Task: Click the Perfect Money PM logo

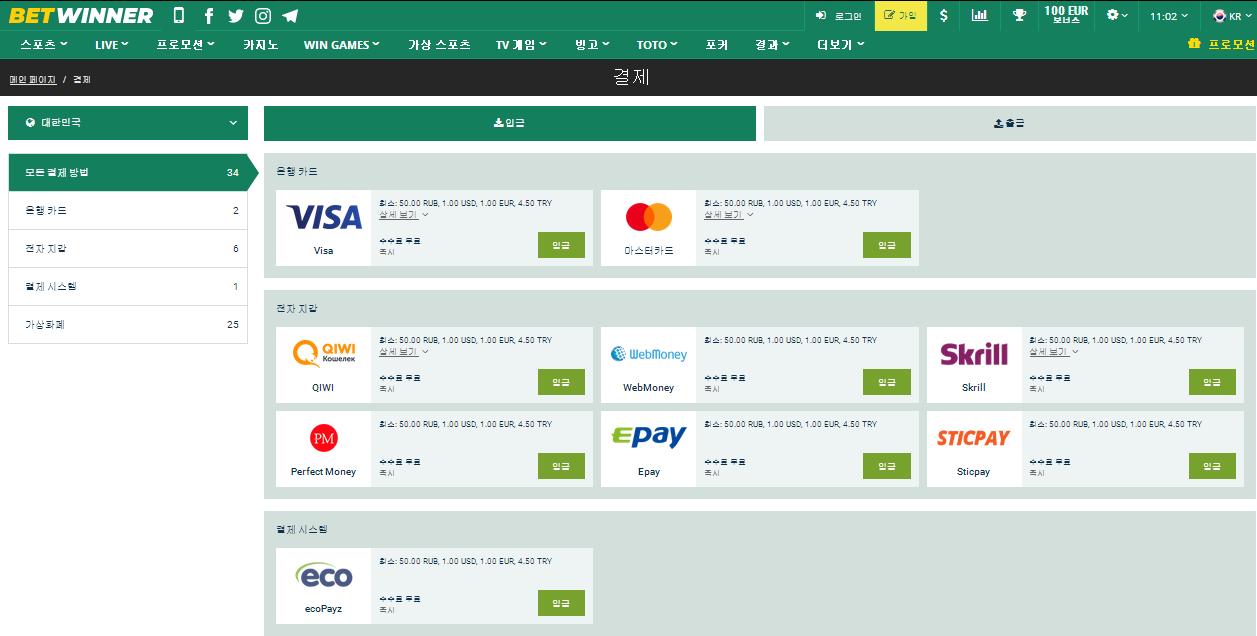Action: pyautogui.click(x=324, y=438)
